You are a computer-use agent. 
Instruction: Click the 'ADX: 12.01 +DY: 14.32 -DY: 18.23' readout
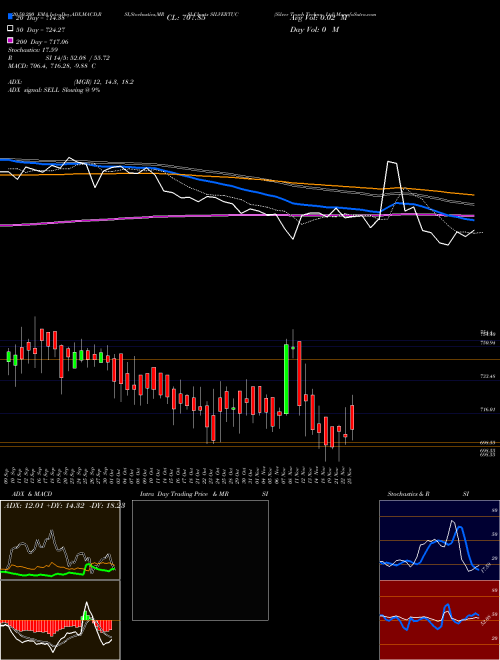pyautogui.click(x=64, y=506)
